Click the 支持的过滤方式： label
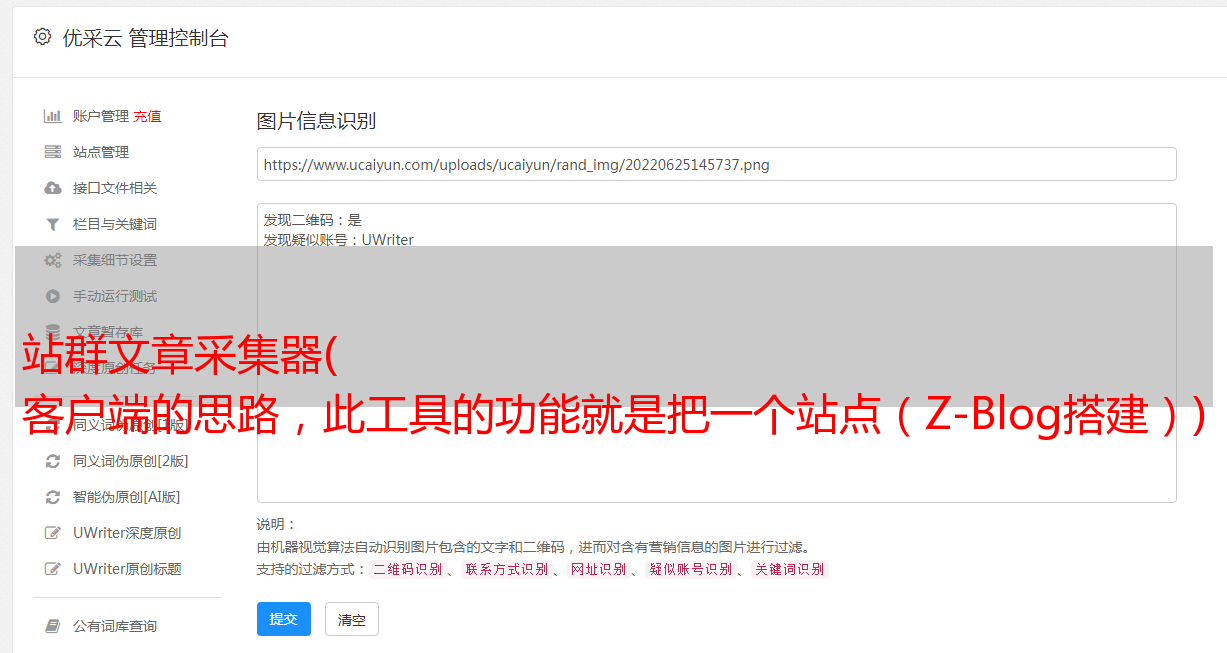 click(x=312, y=569)
